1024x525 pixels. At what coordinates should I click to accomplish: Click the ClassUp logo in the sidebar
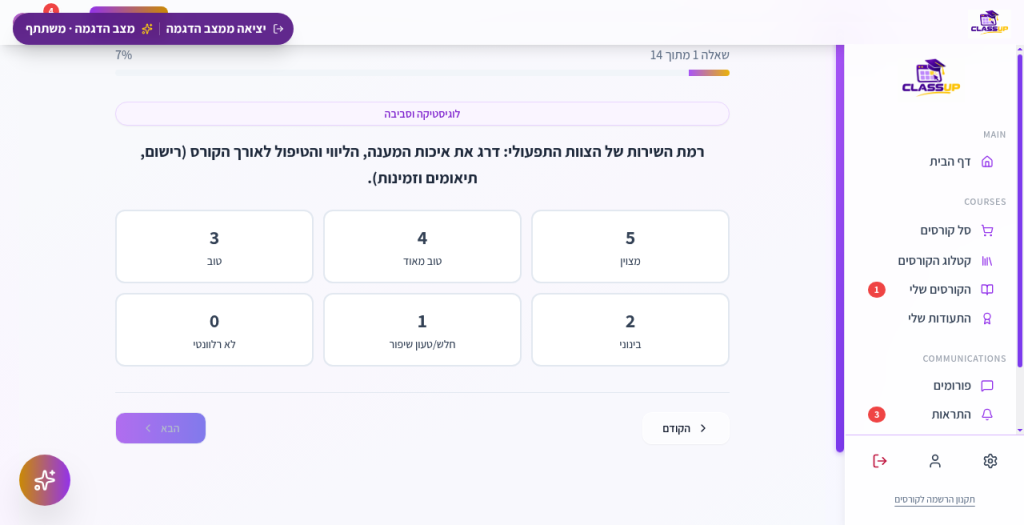pyautogui.click(x=931, y=78)
